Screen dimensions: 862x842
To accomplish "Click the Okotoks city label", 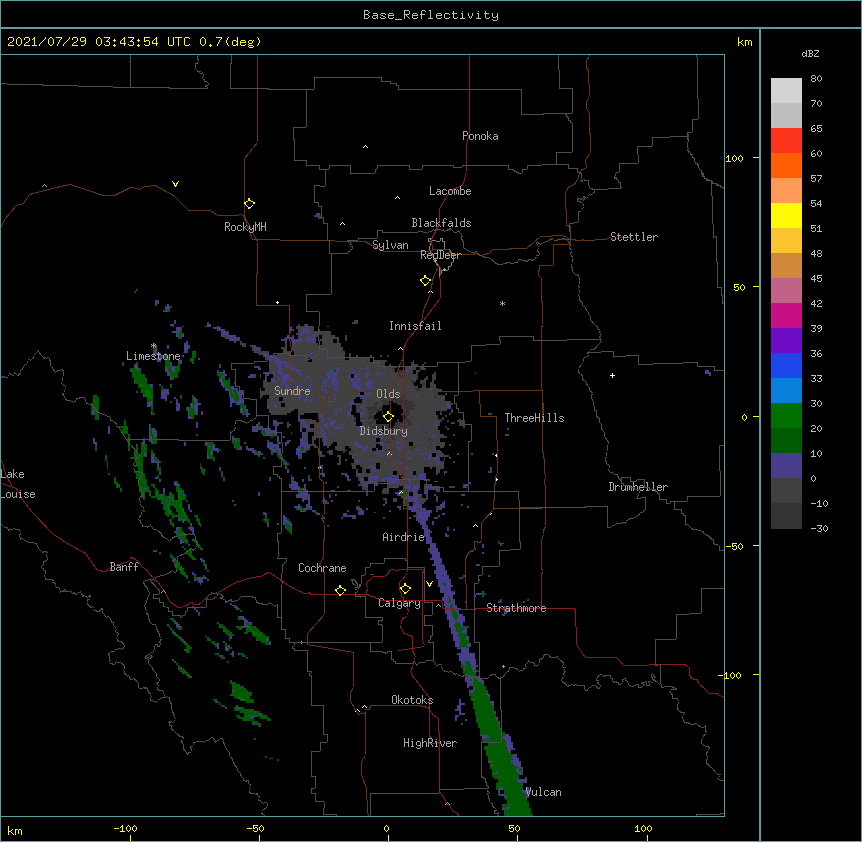I will tap(412, 700).
